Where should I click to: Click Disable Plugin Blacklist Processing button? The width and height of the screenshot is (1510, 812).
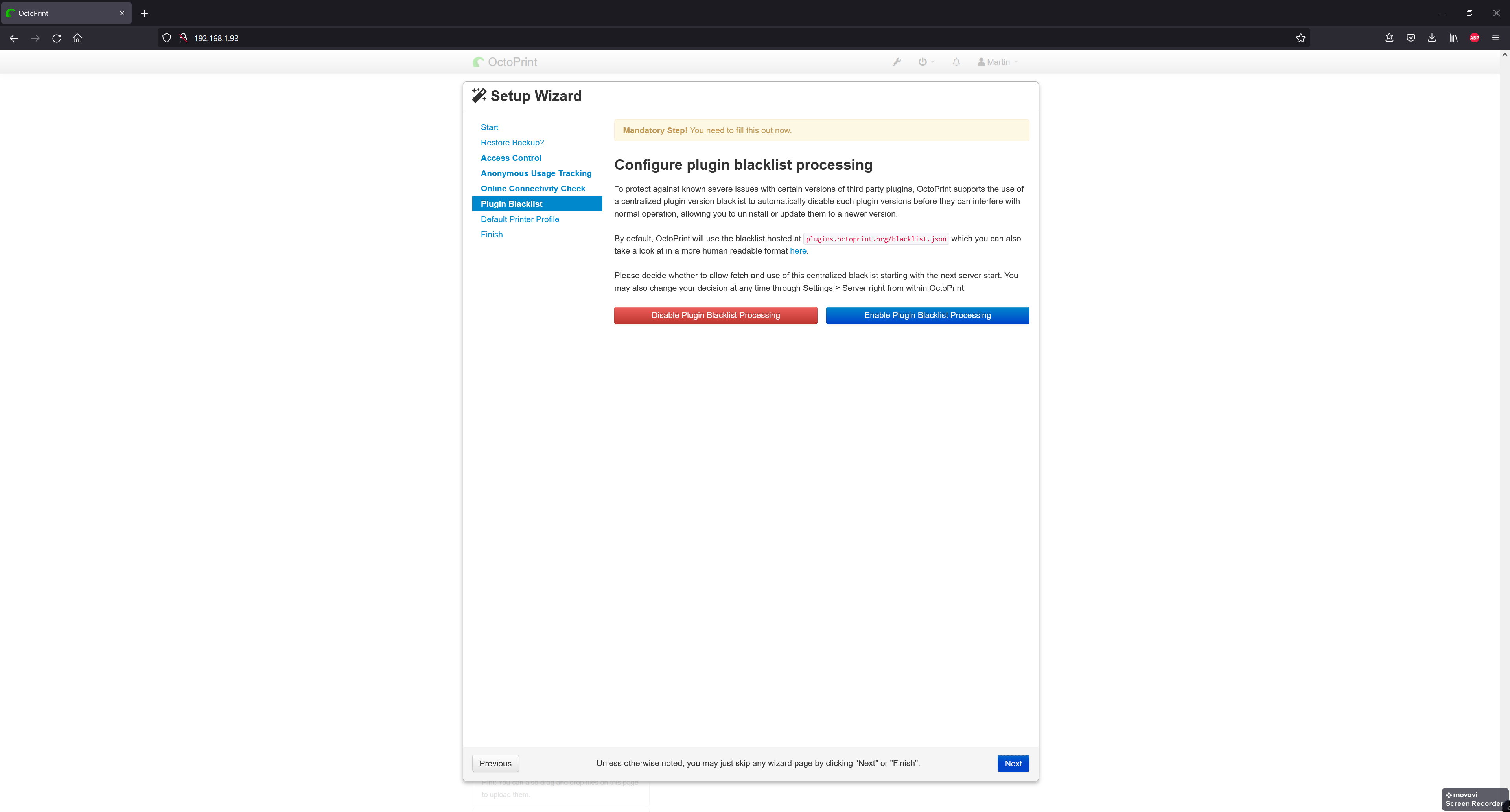(x=715, y=315)
